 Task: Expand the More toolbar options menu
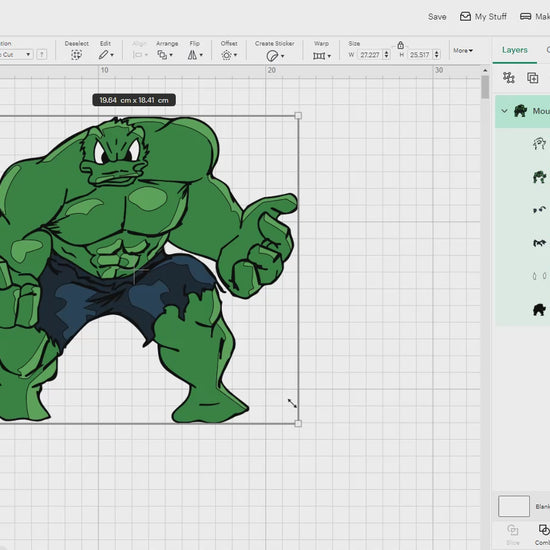pos(463,51)
